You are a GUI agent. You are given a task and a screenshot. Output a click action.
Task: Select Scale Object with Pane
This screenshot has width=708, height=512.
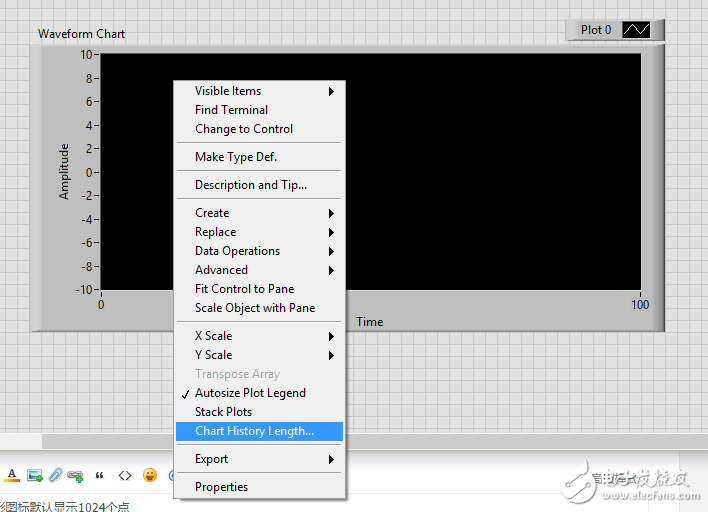(259, 308)
